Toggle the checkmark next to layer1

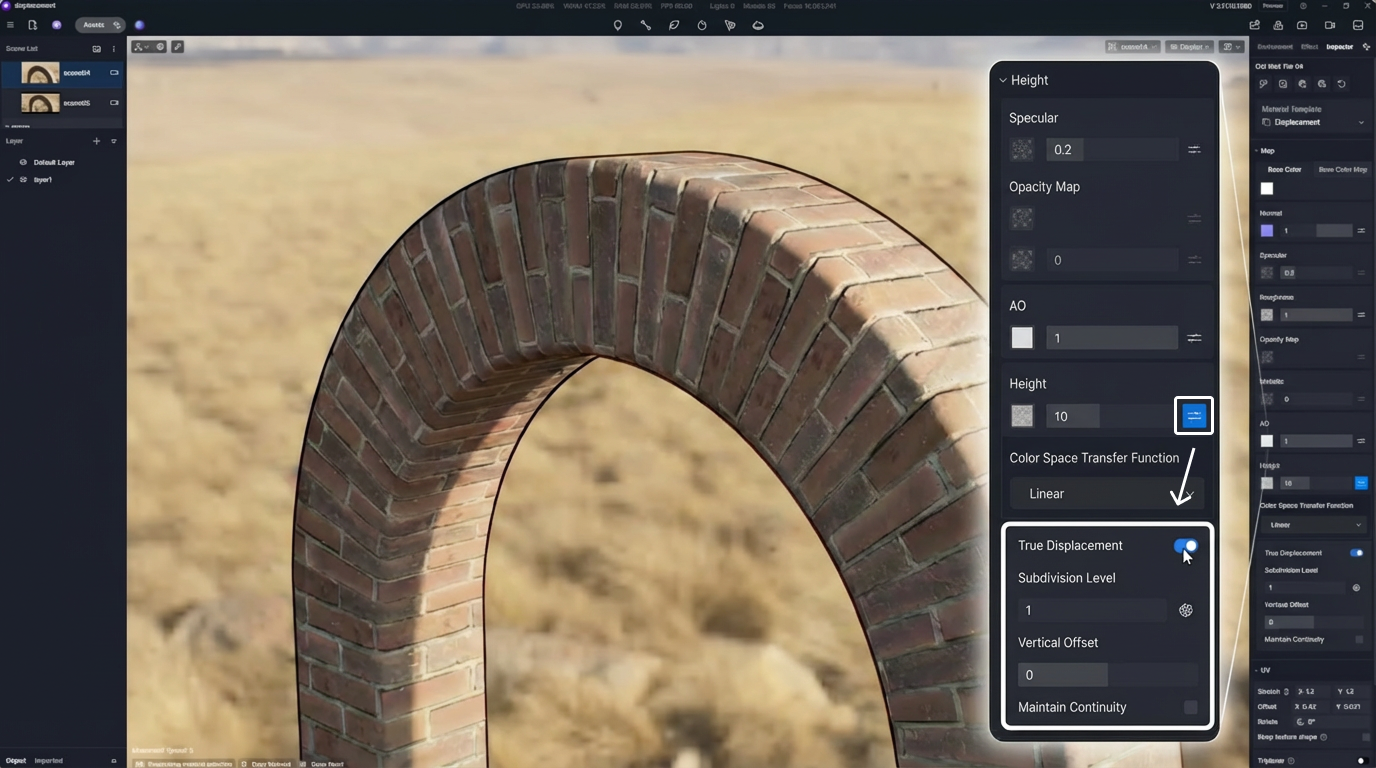point(10,180)
